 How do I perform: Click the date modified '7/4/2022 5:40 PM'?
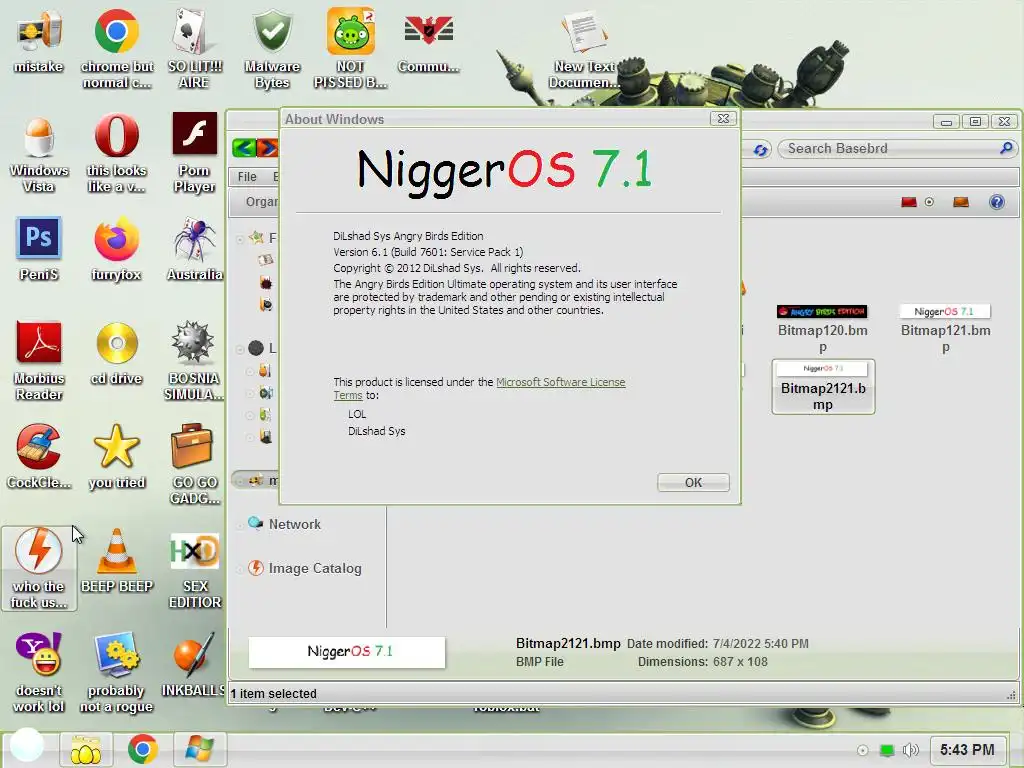point(760,644)
